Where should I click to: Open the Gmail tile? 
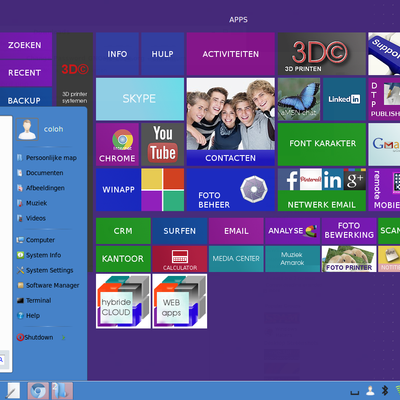384,144
